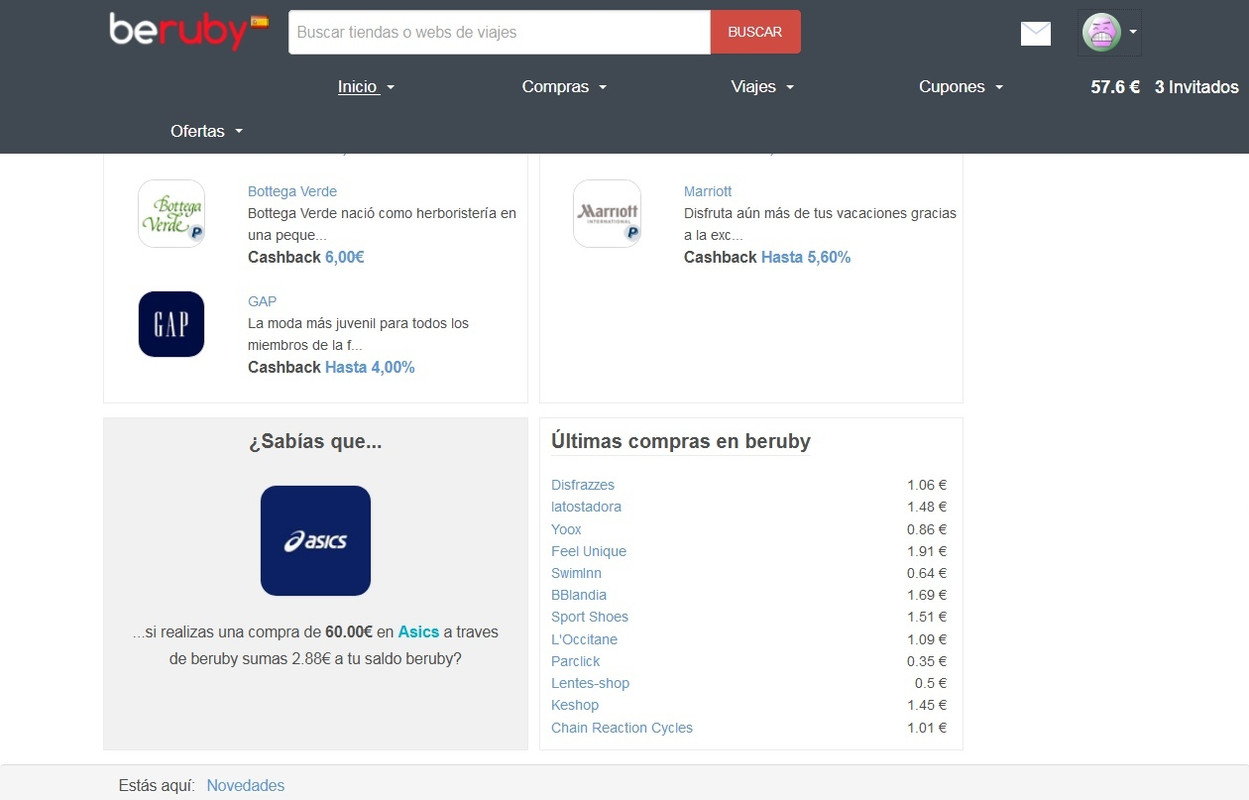This screenshot has height=800, width=1249.
Task: Expand the Inicio menu arrow
Action: click(x=391, y=88)
